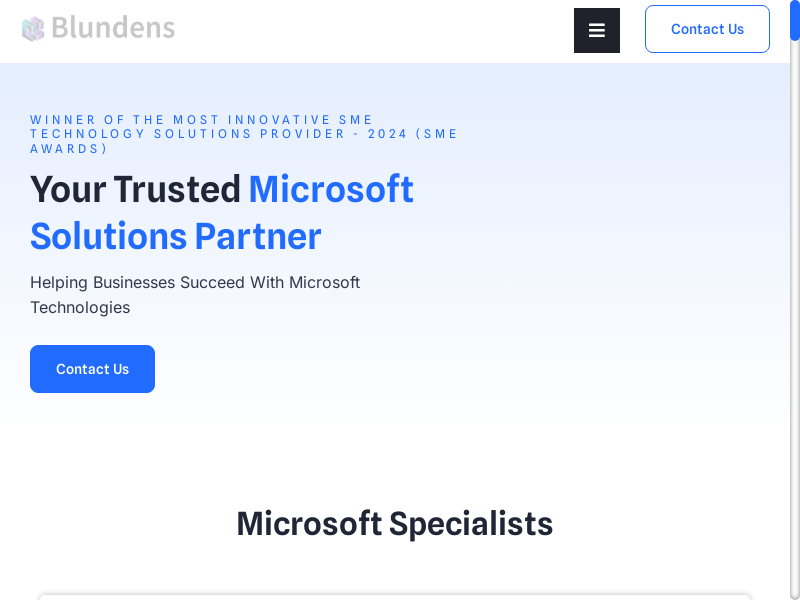Click the "Microsoft Specialists" section heading
This screenshot has height=600, width=800.
point(394,523)
